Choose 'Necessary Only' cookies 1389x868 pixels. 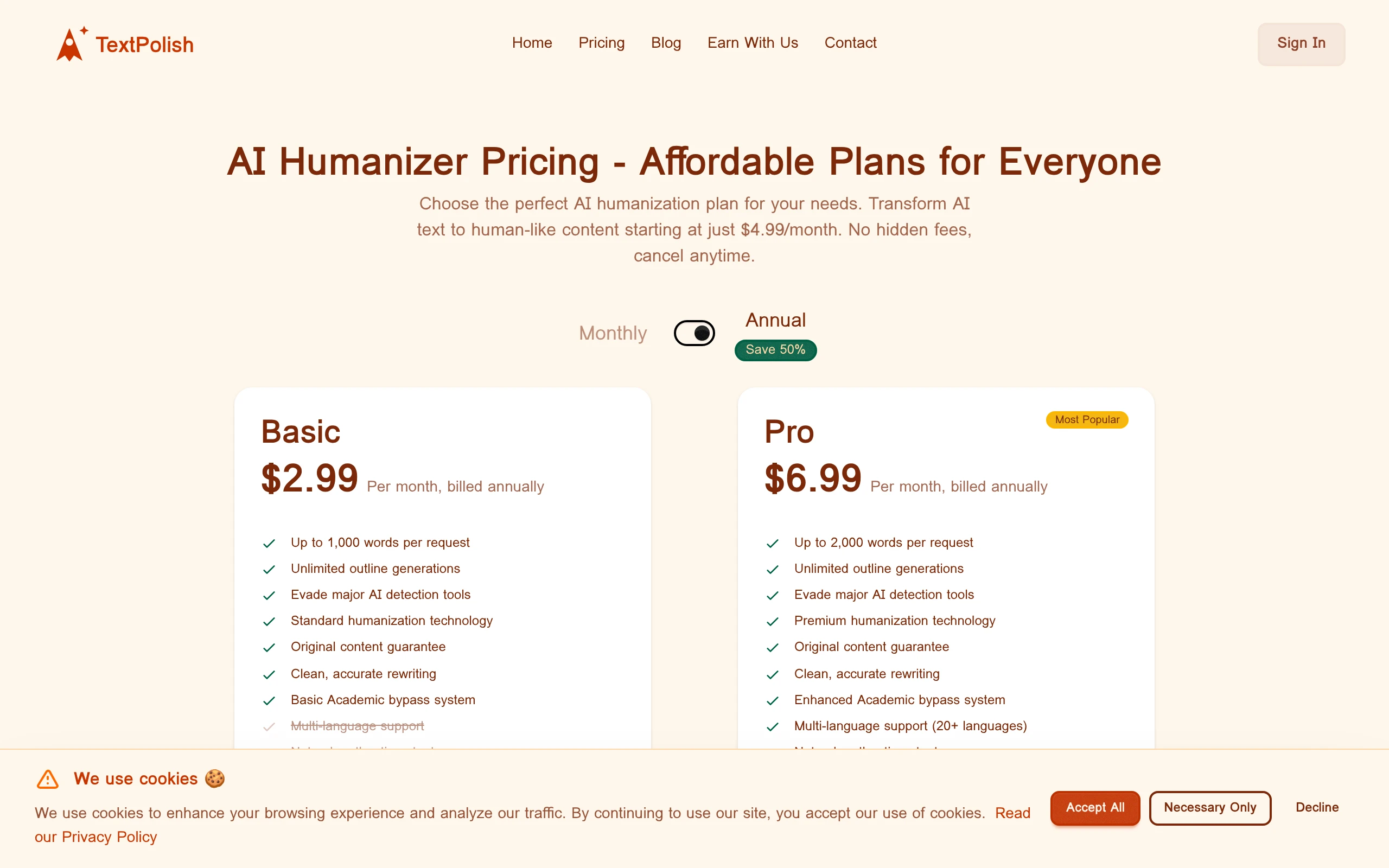1210,807
